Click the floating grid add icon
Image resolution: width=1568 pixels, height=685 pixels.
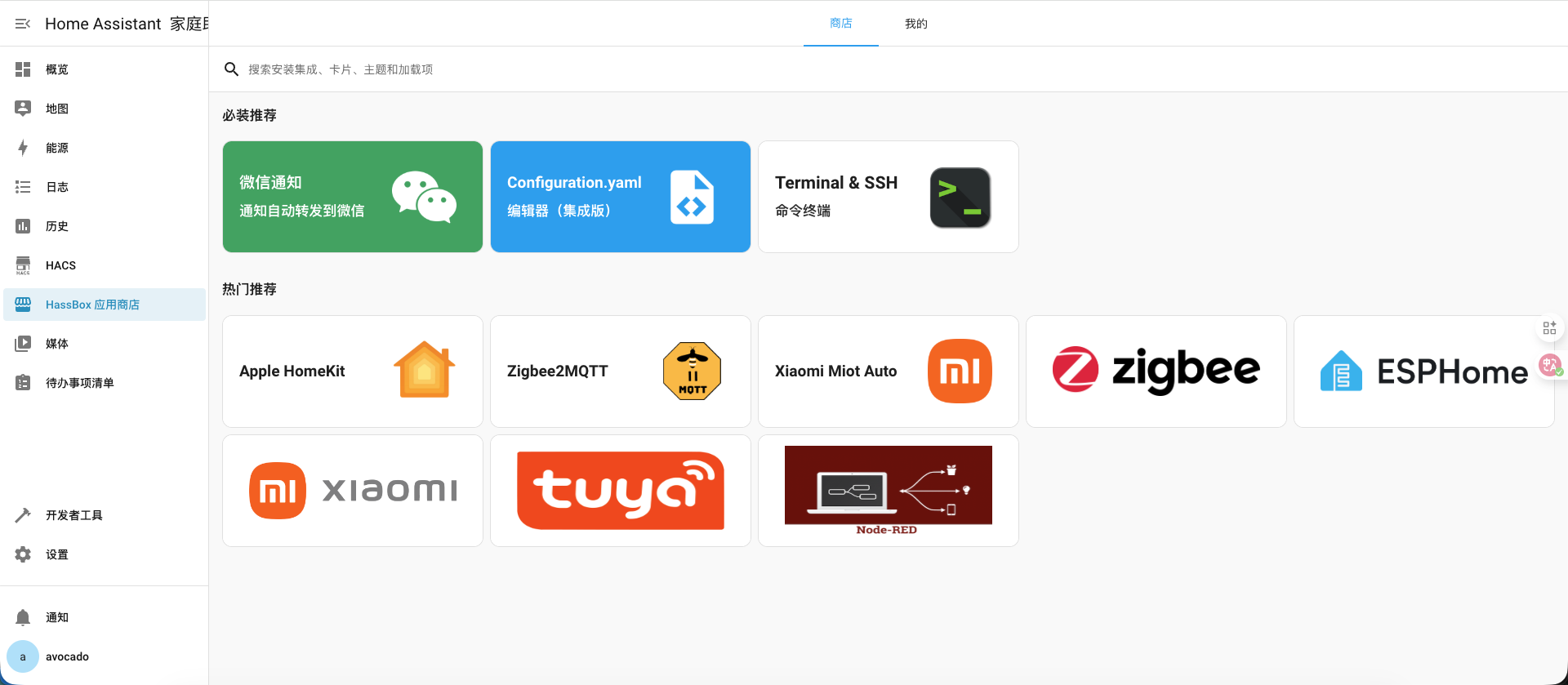[1549, 328]
